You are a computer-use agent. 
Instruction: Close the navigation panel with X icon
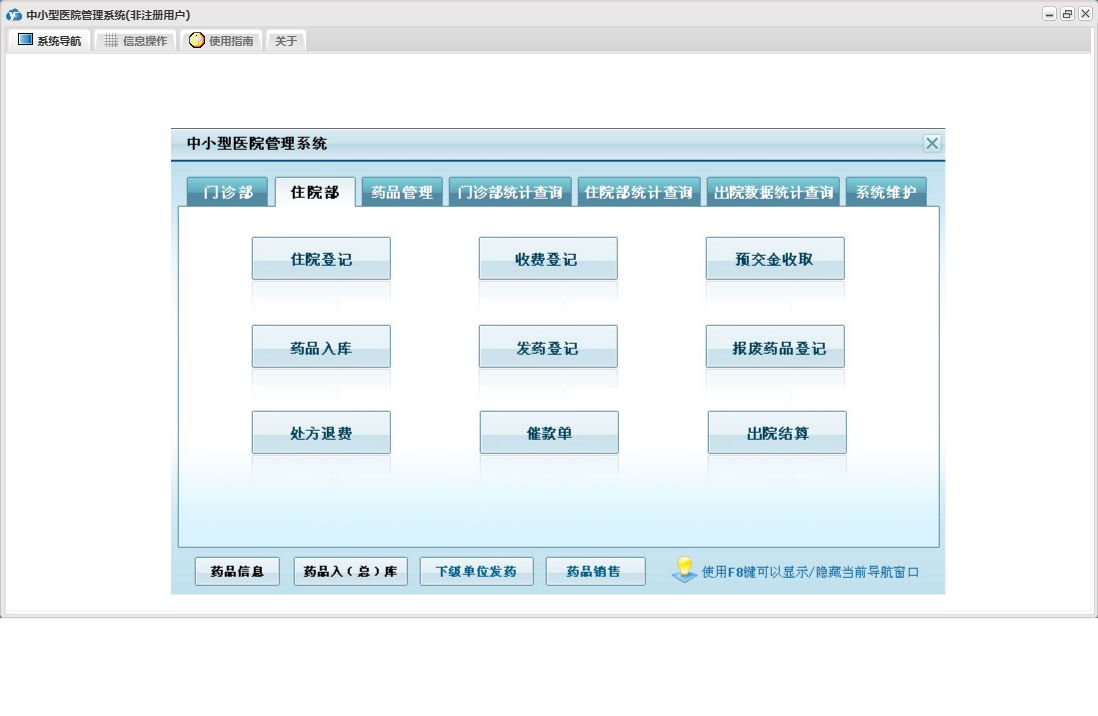coord(932,143)
